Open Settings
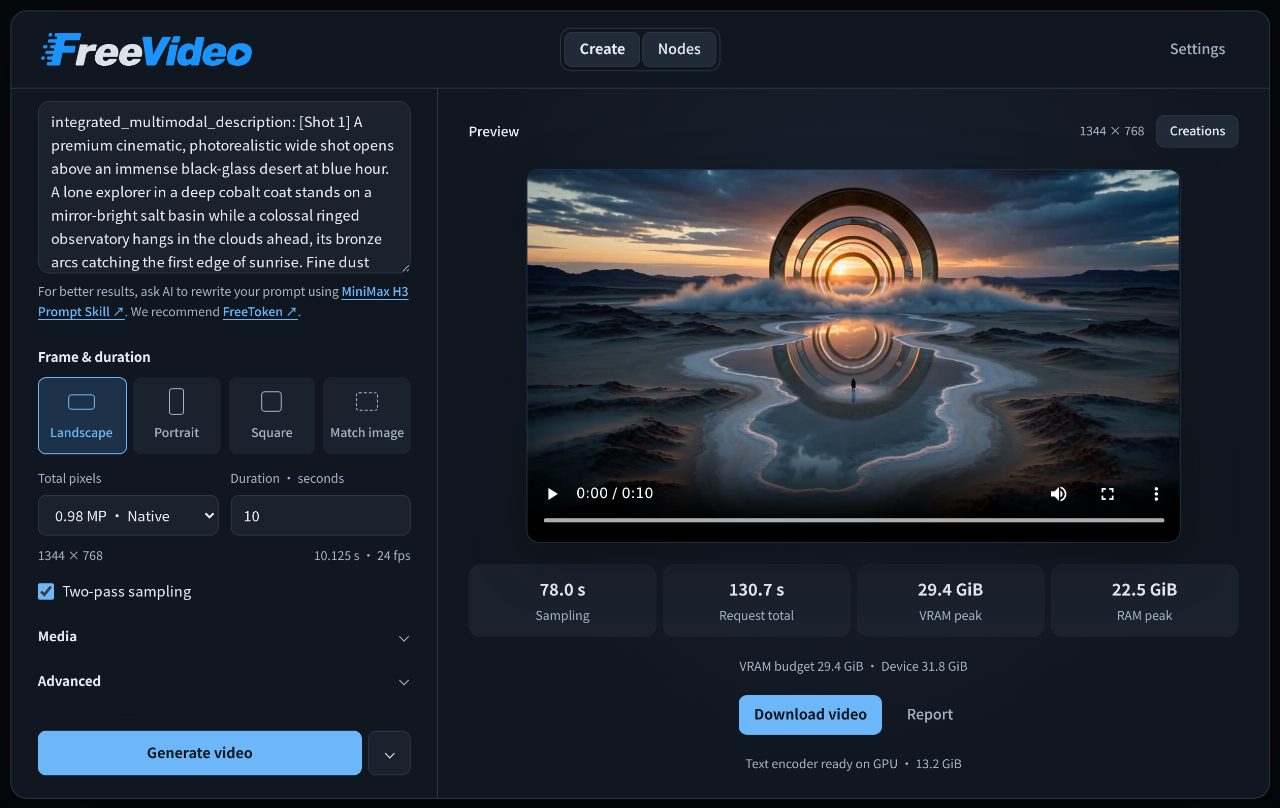1280x808 pixels. coord(1197,49)
